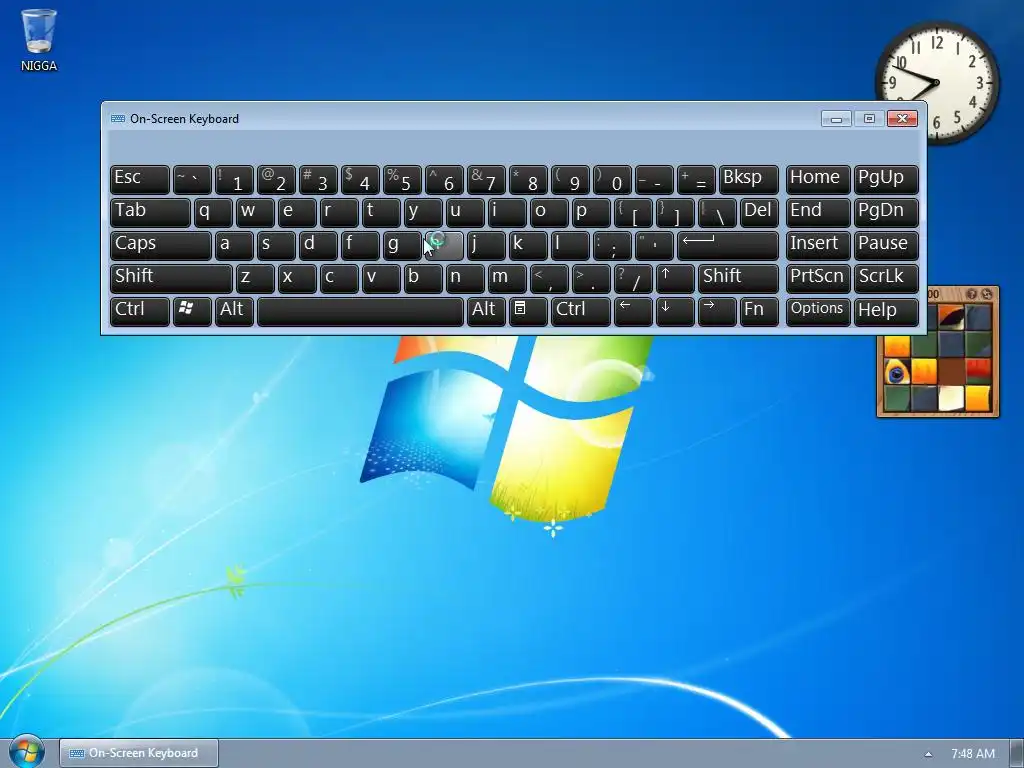1024x768 pixels.
Task: Toggle the ScrLk key
Action: 886,278
